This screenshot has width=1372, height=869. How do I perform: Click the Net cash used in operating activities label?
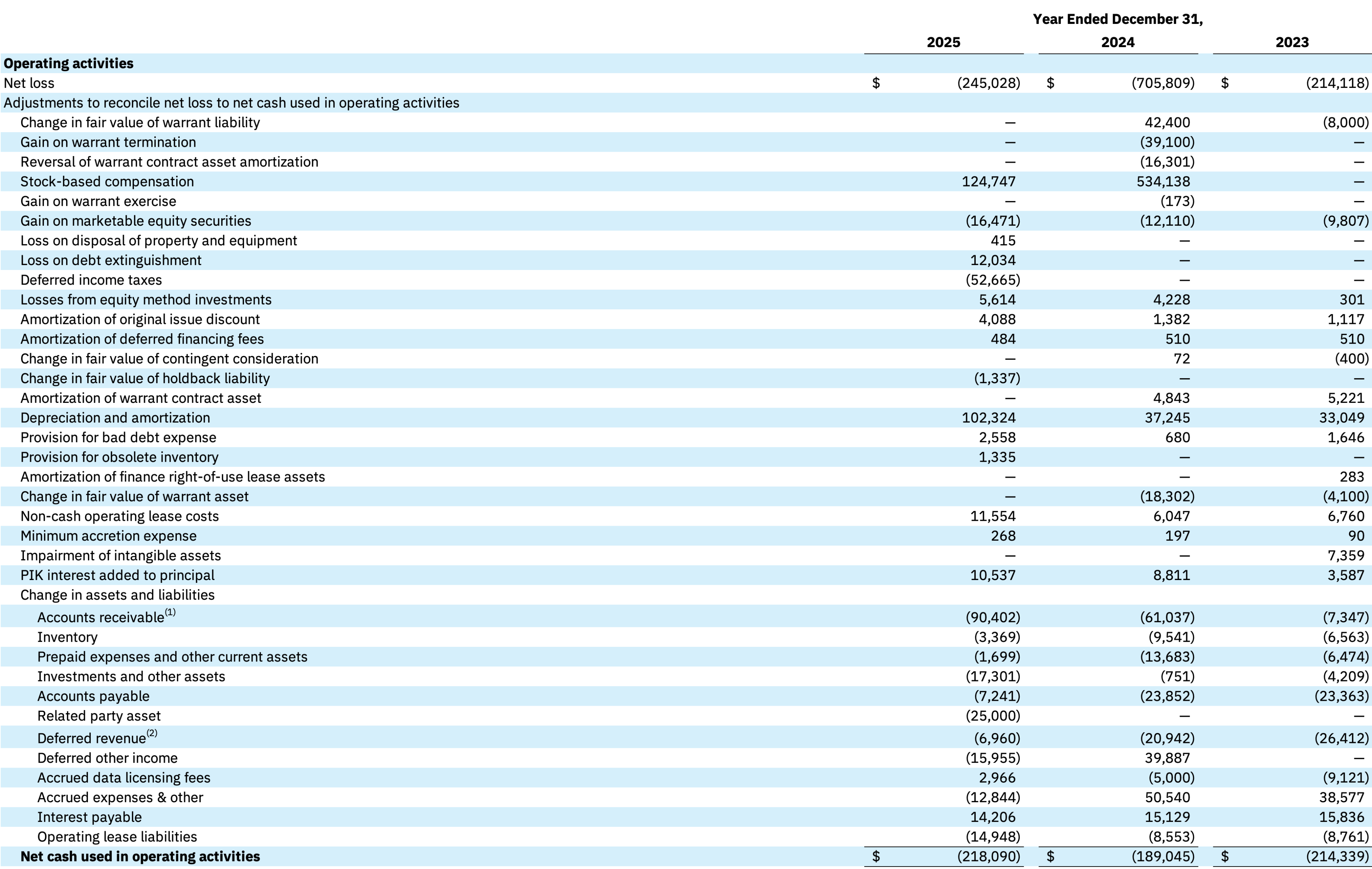click(140, 856)
